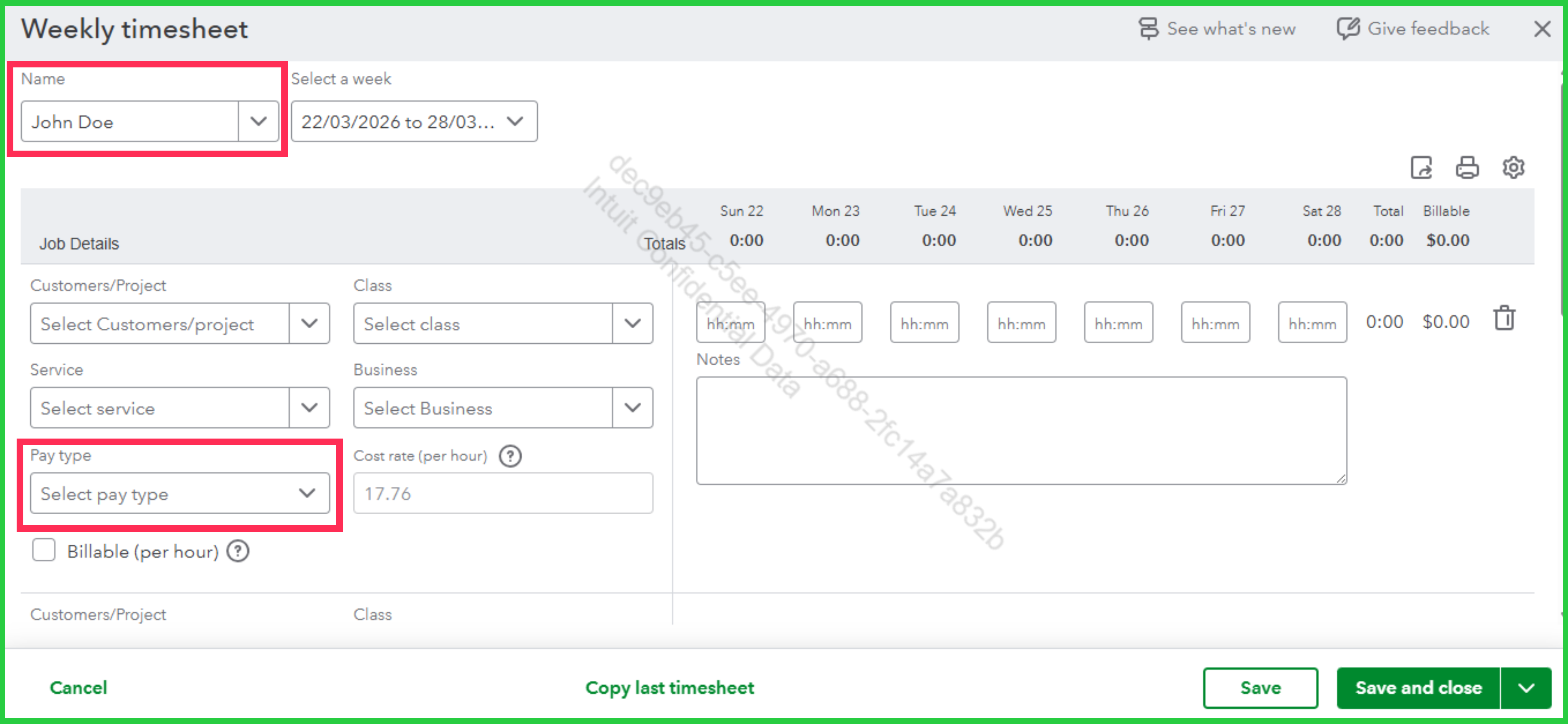The height and width of the screenshot is (724, 1568).
Task: Open the Select class dropdown
Action: point(633,324)
